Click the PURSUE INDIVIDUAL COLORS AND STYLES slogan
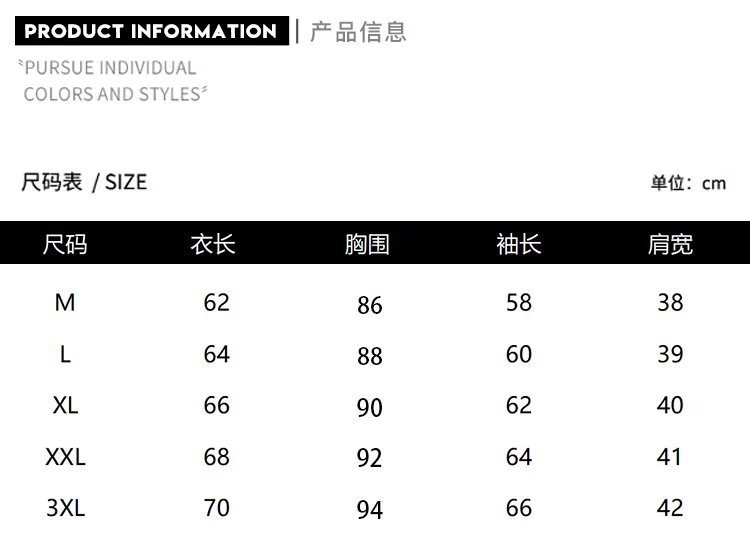This screenshot has width=750, height=549. (x=113, y=81)
